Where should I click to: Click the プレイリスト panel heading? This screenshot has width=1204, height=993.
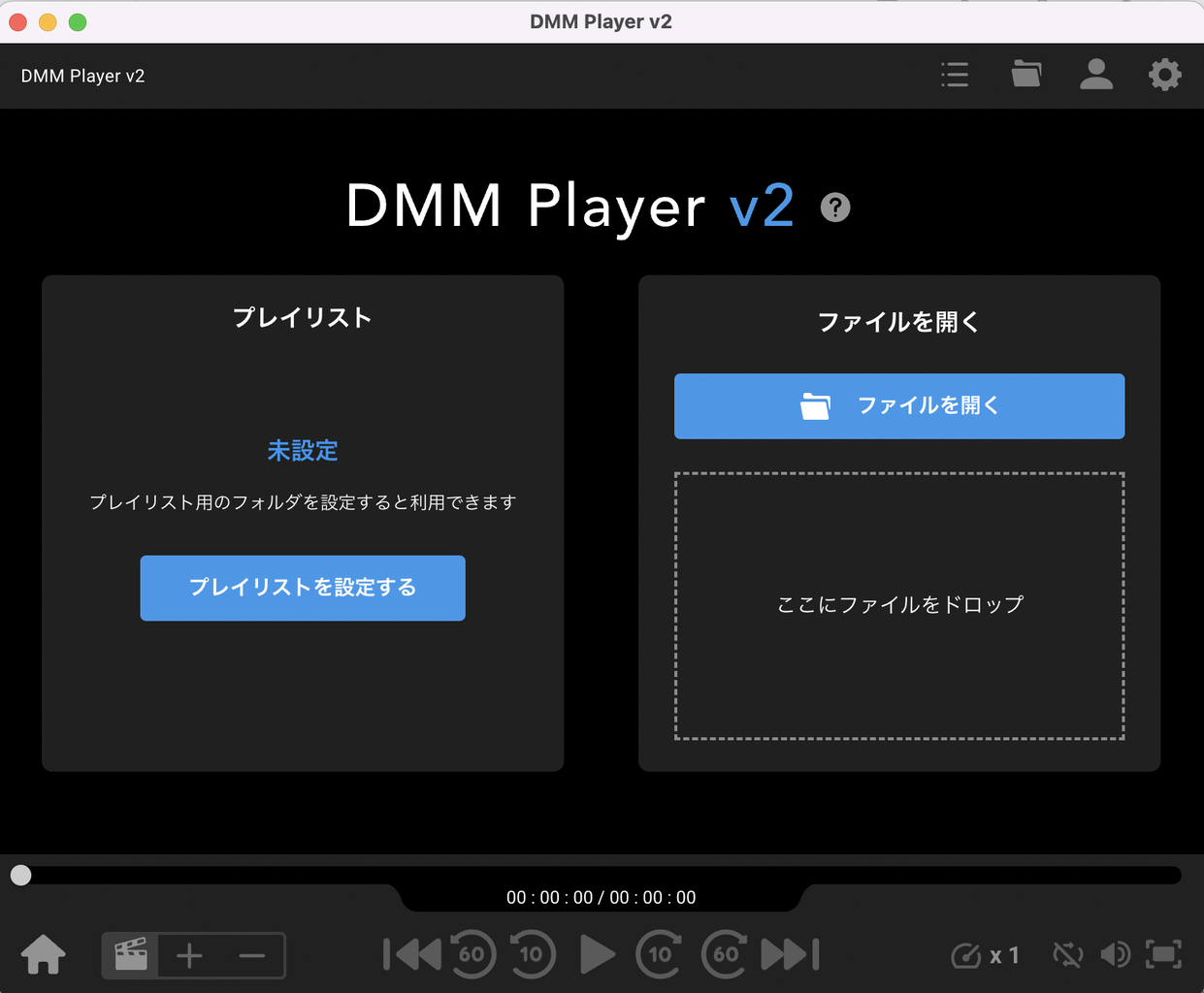(x=303, y=318)
